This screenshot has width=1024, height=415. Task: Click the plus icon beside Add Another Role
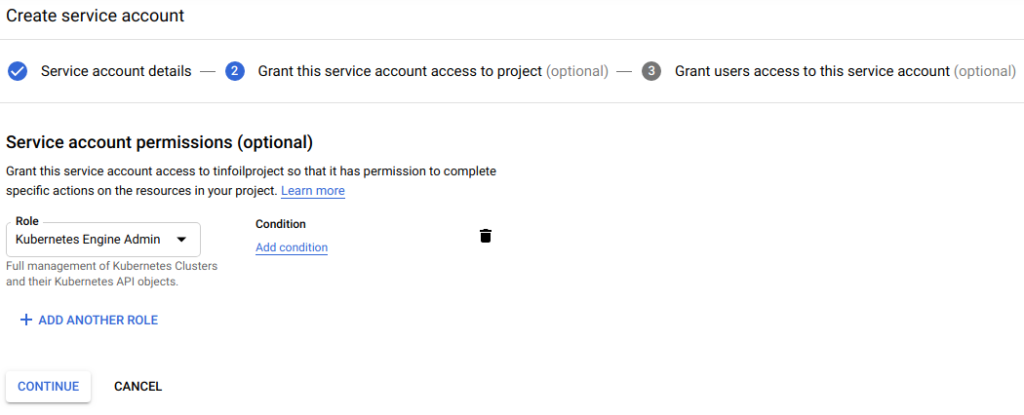(26, 320)
